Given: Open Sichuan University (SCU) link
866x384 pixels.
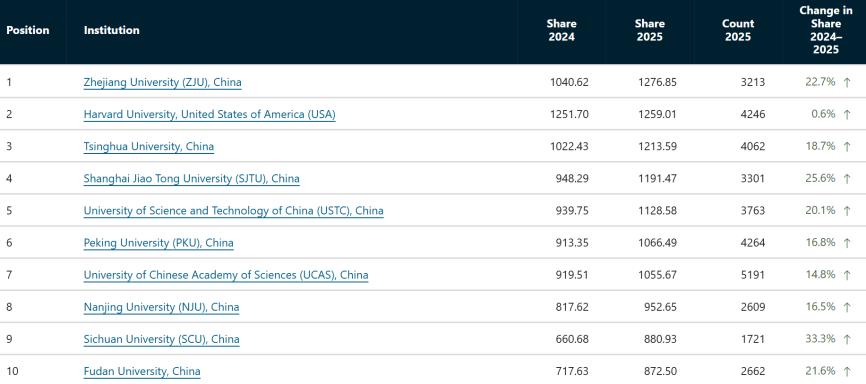Looking at the screenshot, I should pos(161,339).
